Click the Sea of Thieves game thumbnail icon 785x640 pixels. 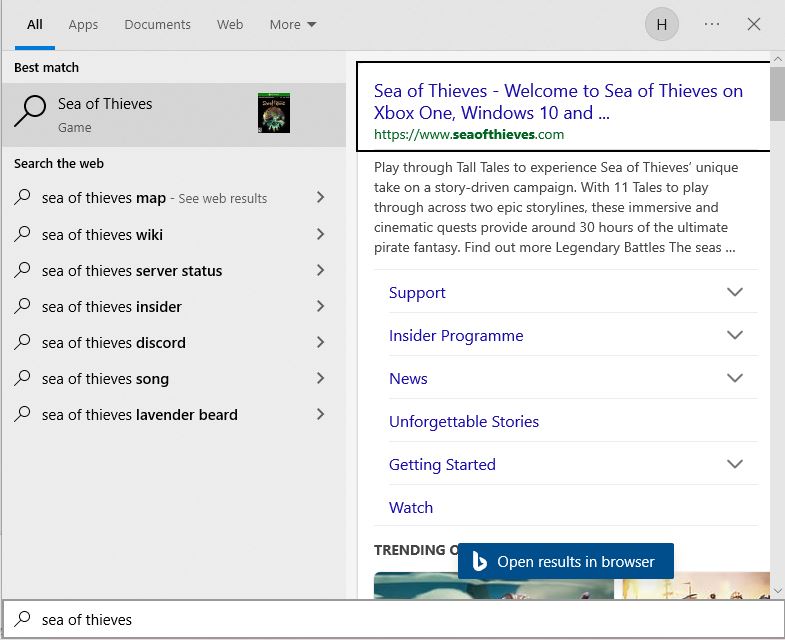273,113
